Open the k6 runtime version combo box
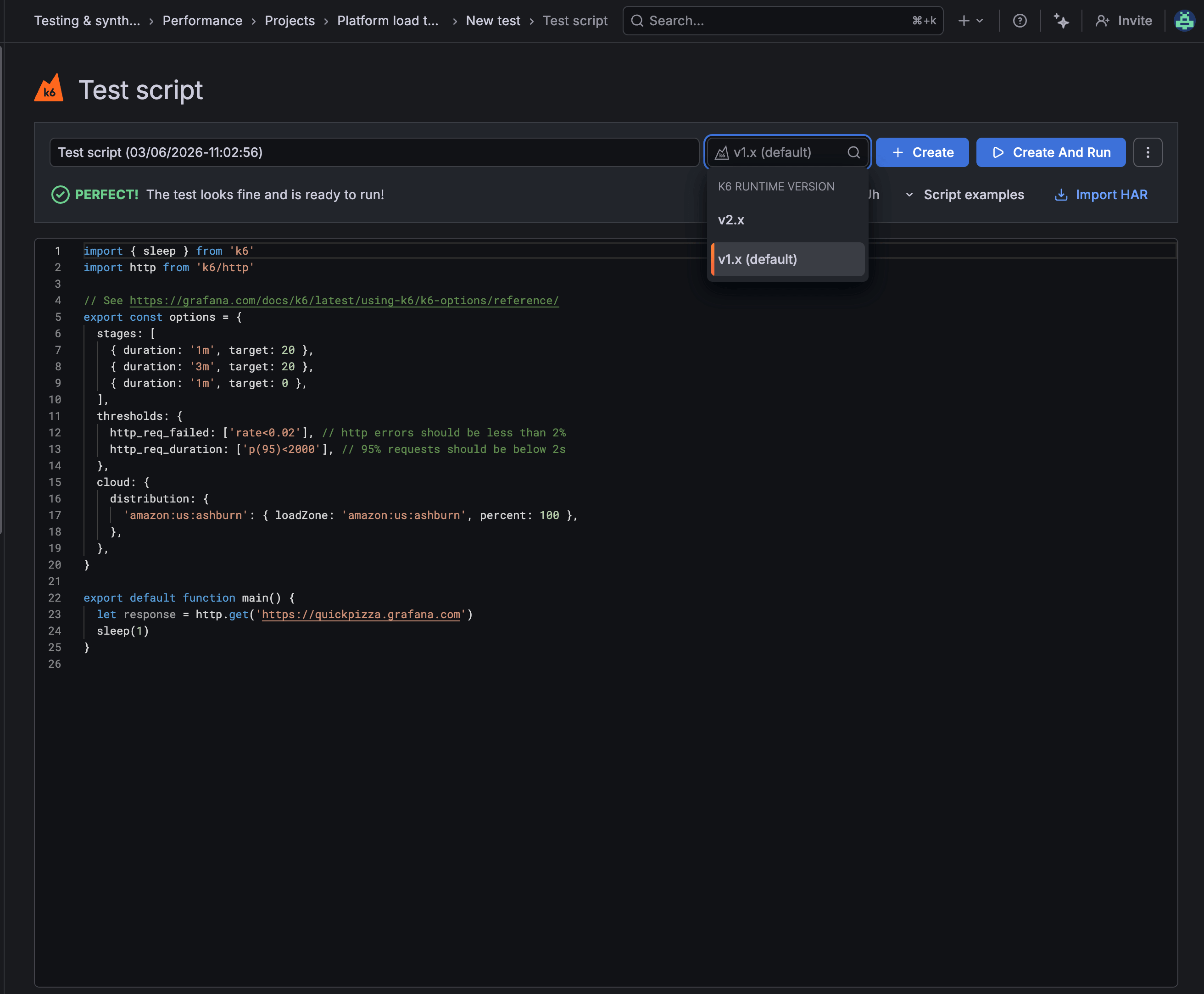 [787, 152]
